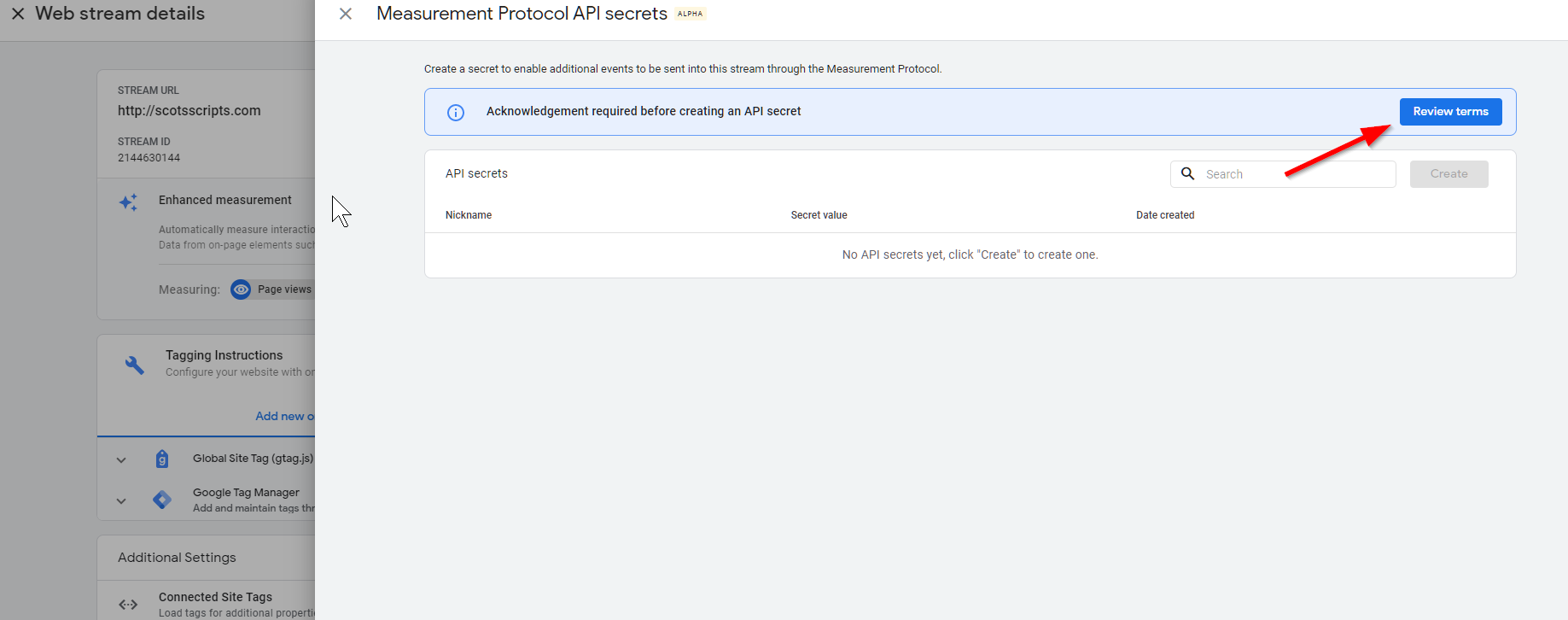This screenshot has width=1568, height=620.
Task: Click the info icon in acknowledgement banner
Action: click(x=456, y=113)
